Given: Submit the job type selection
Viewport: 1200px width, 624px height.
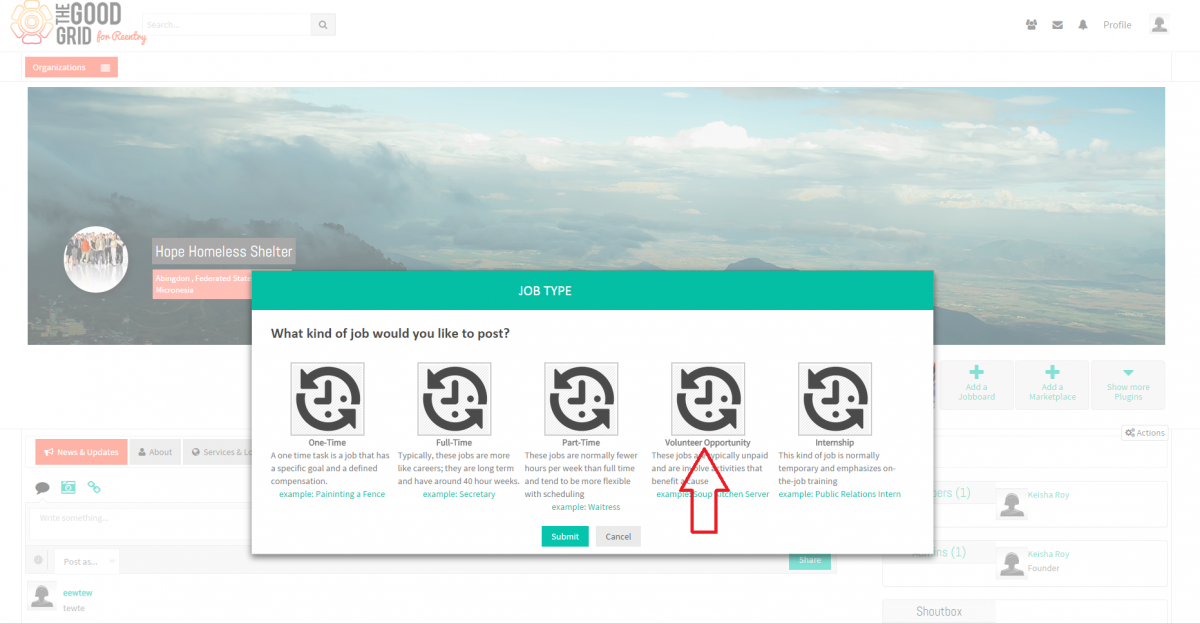Looking at the screenshot, I should pyautogui.click(x=565, y=537).
